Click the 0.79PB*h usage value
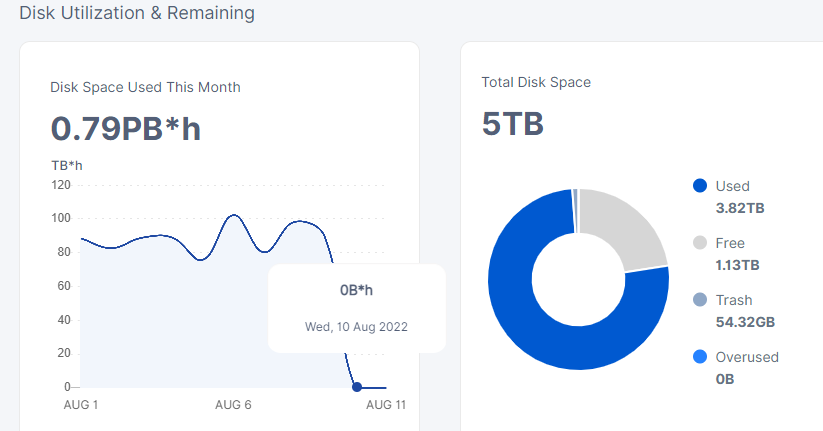Viewport: 823px width, 431px height. pos(126,128)
